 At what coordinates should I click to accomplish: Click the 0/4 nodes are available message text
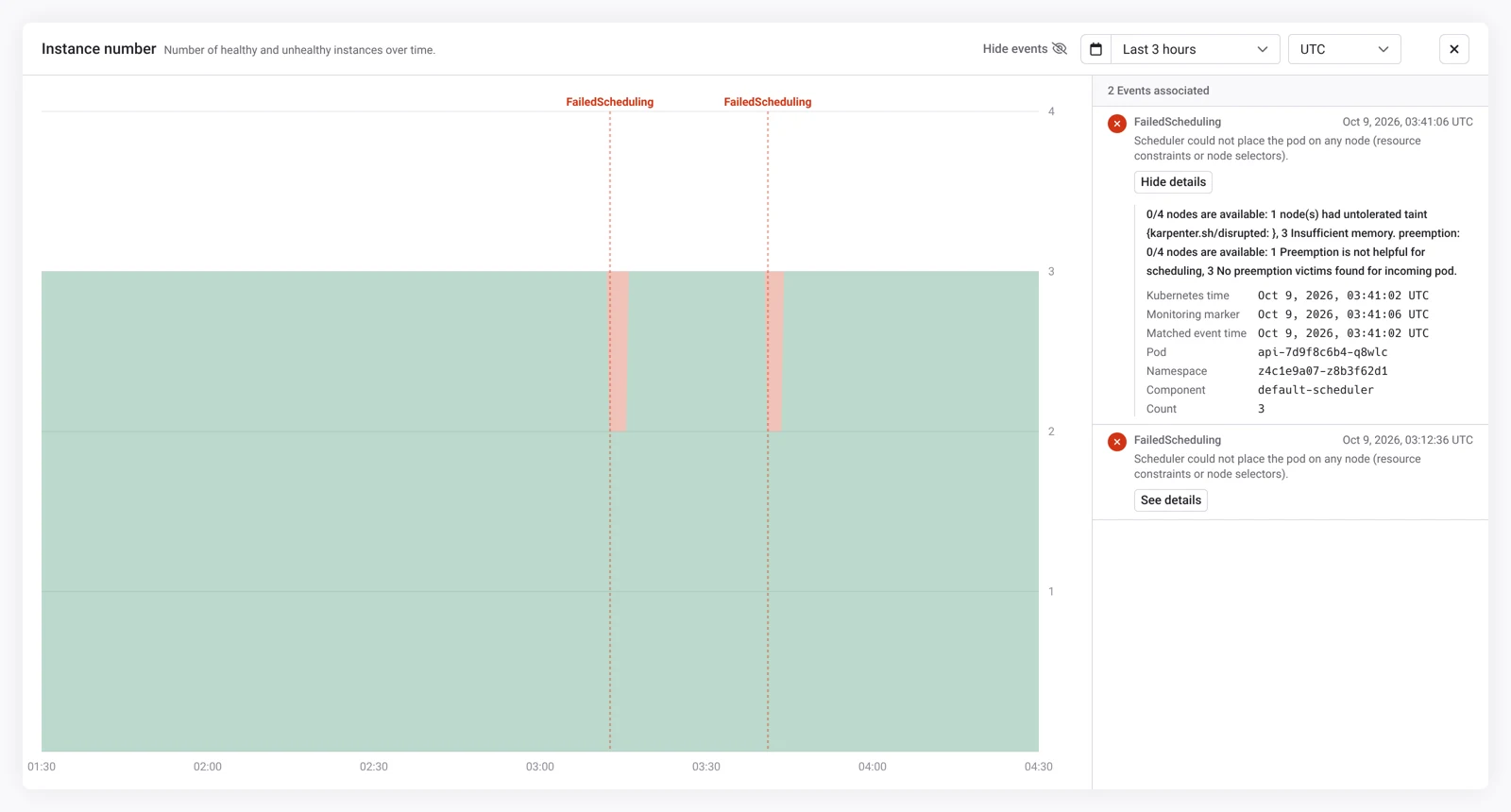[1303, 243]
